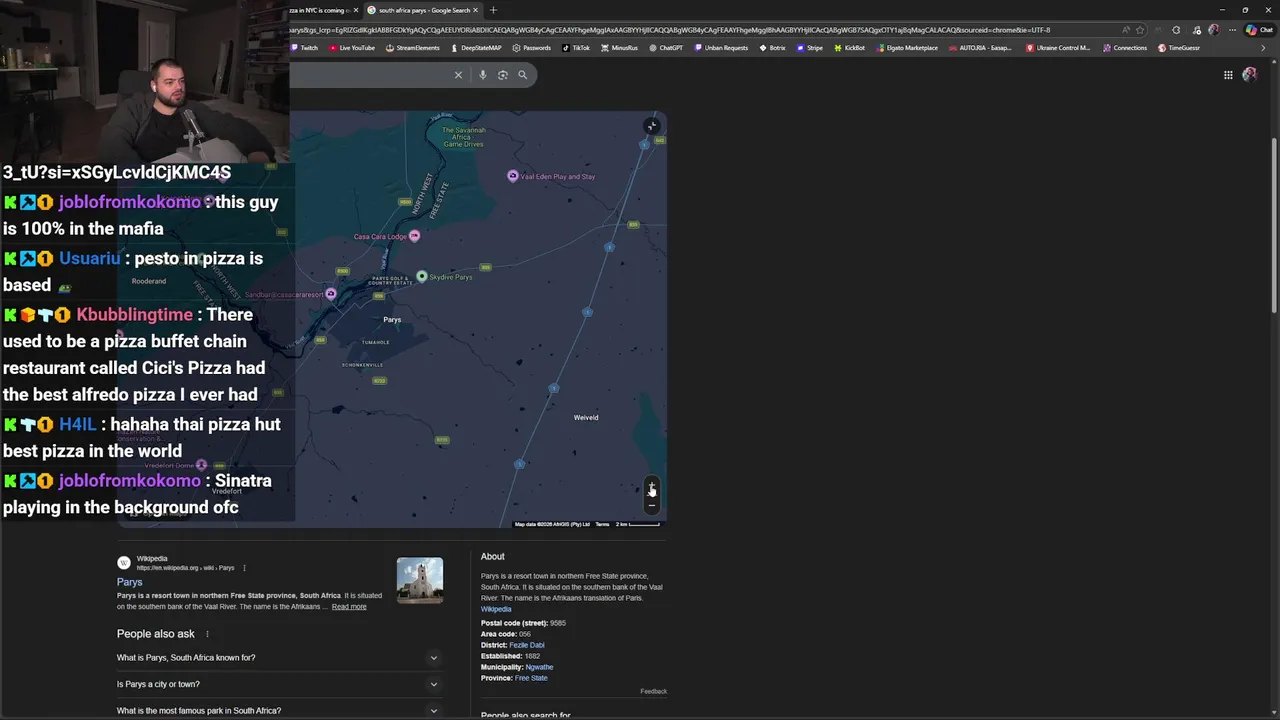Open the Connections bookmark

pyautogui.click(x=1125, y=48)
